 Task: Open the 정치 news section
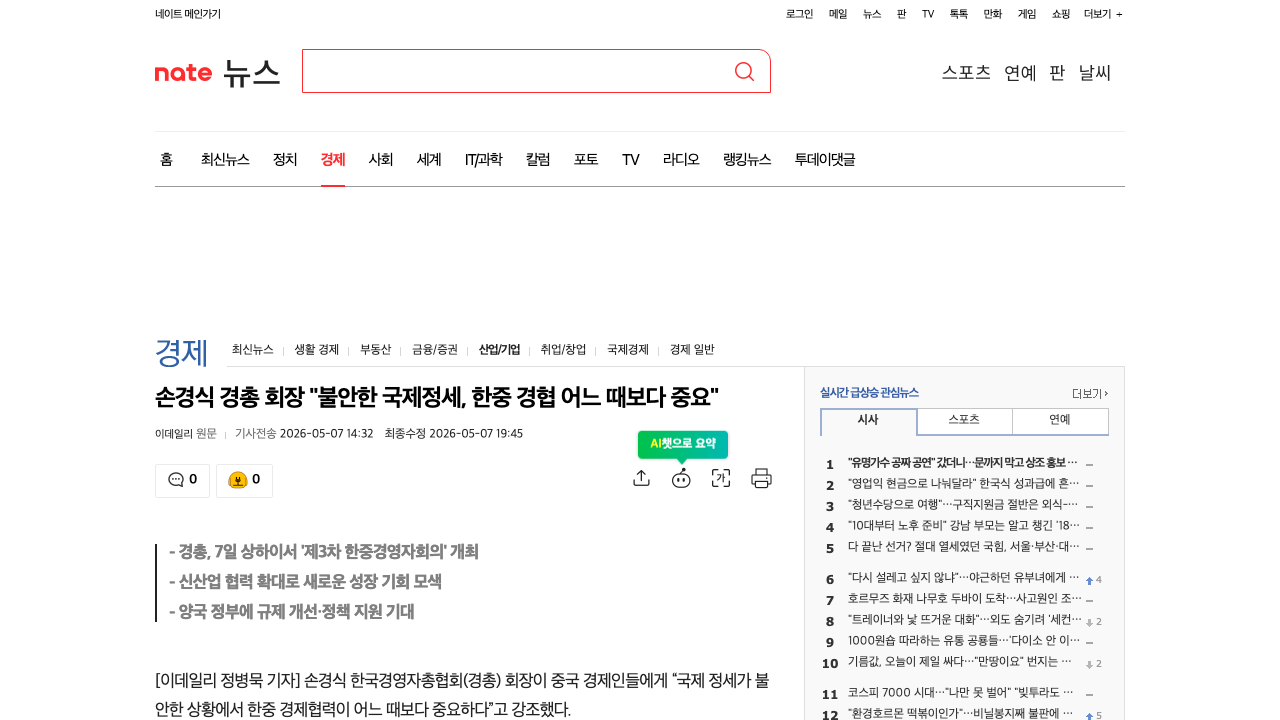(285, 160)
